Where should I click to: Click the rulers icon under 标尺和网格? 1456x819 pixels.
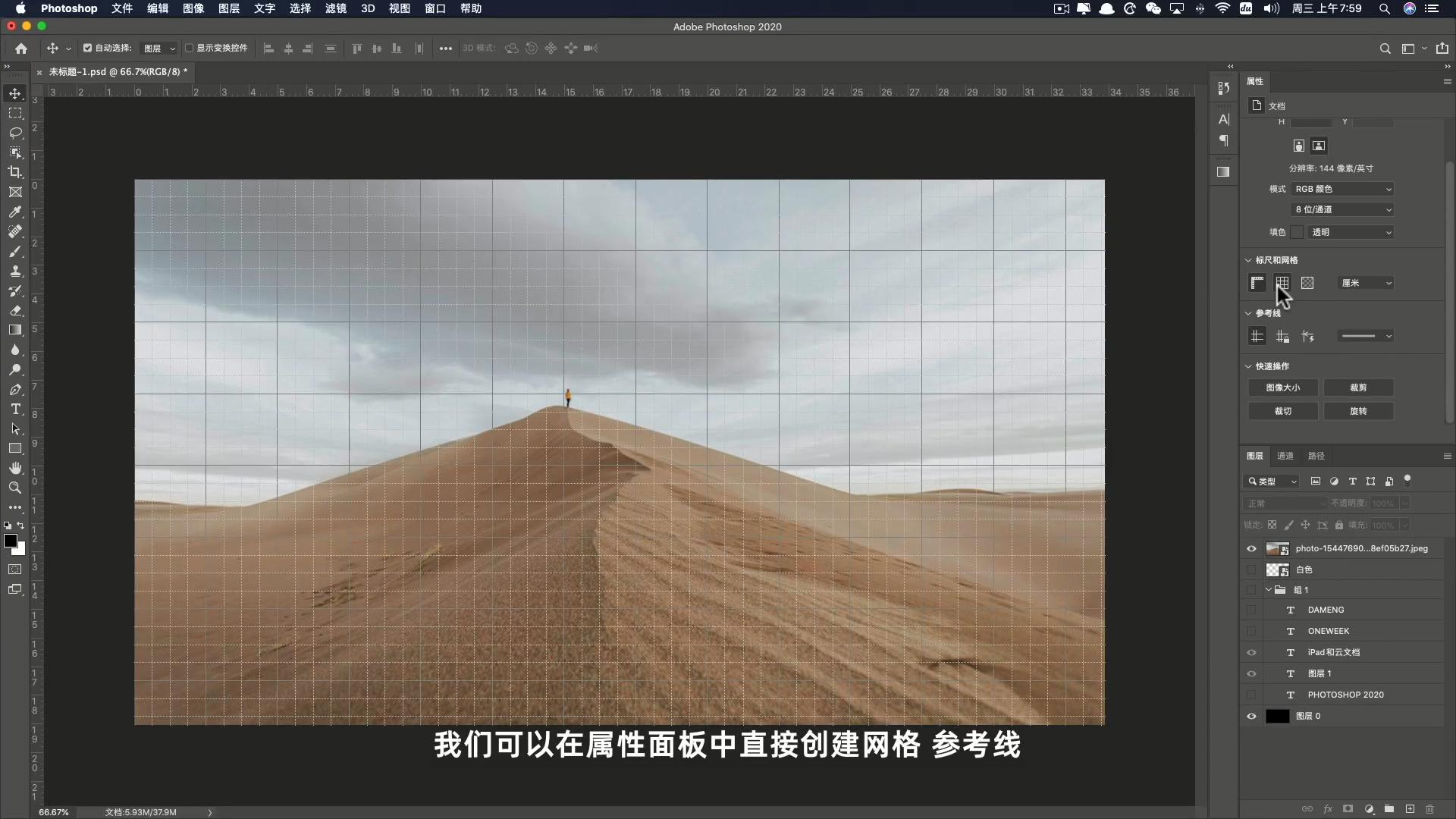tap(1257, 283)
